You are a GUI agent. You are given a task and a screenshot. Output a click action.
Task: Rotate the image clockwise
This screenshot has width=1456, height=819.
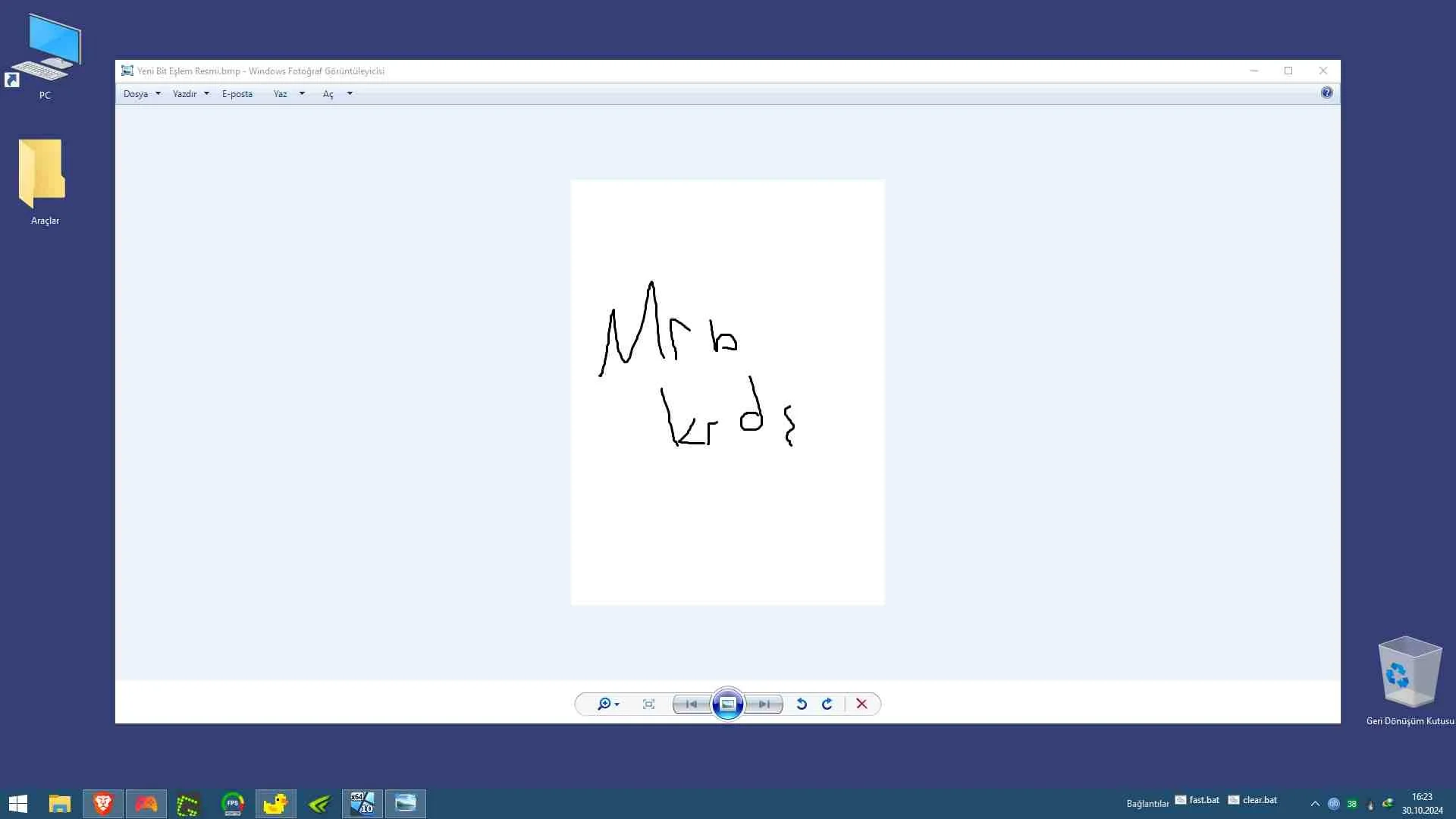(x=827, y=704)
